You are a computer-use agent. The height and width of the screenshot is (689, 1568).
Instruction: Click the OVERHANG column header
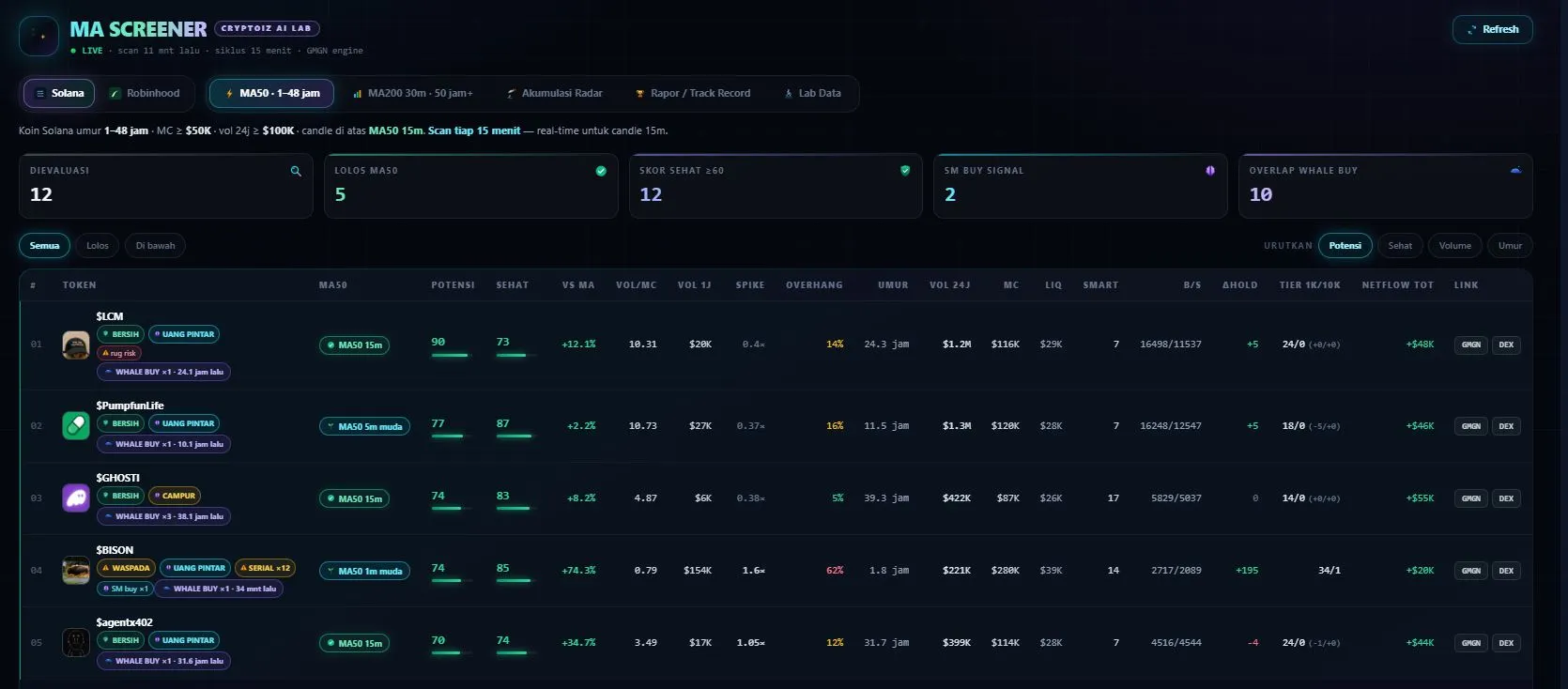(814, 285)
